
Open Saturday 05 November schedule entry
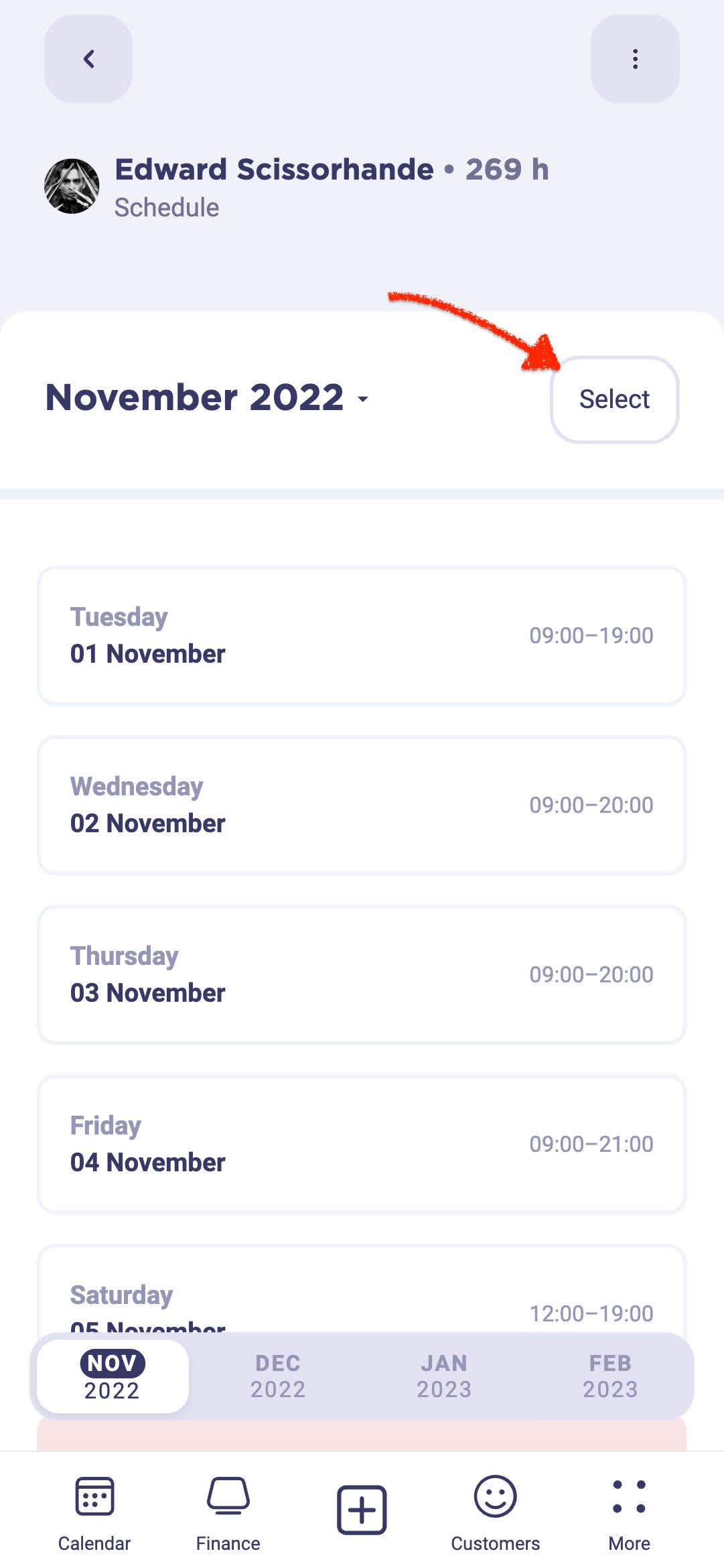362,1290
